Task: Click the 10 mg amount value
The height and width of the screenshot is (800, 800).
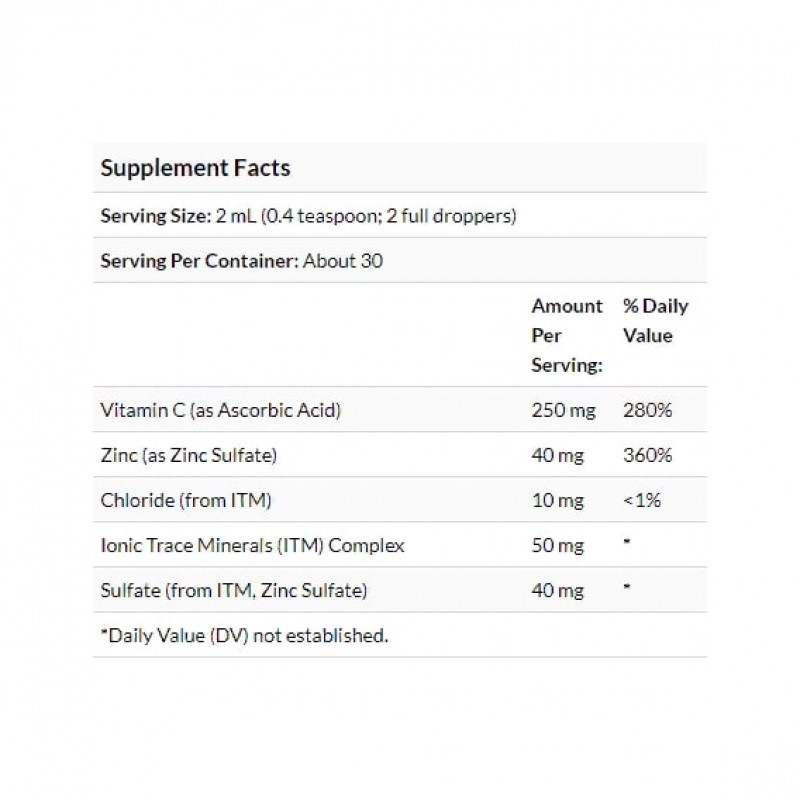Action: pyautogui.click(x=556, y=500)
